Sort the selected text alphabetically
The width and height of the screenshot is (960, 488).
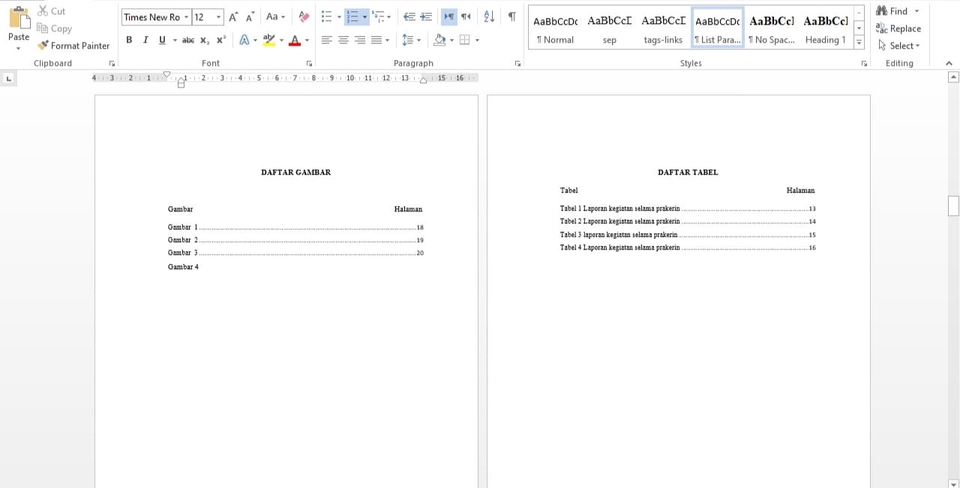[x=489, y=17]
